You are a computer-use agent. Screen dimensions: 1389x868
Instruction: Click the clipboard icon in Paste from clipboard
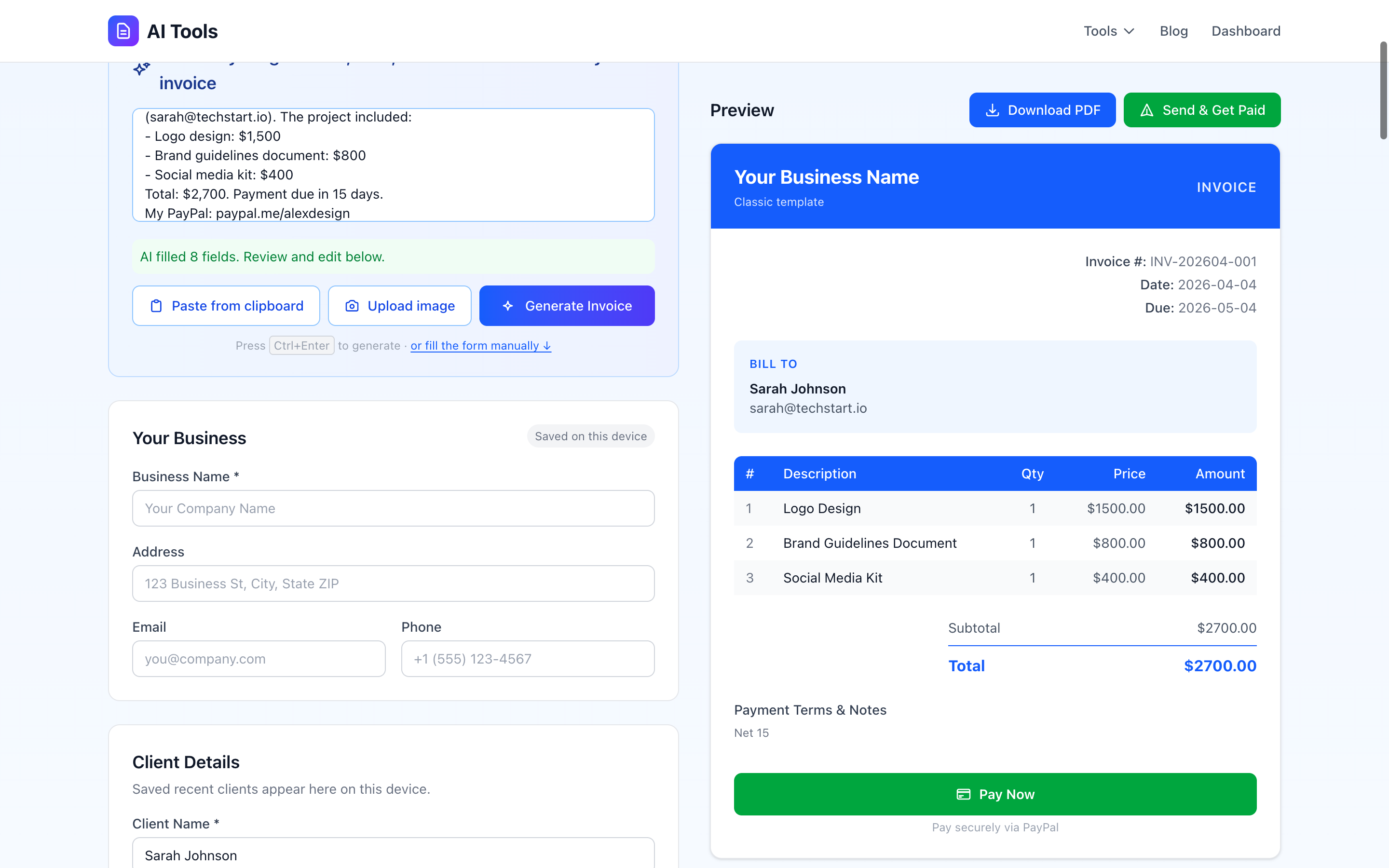(x=157, y=305)
